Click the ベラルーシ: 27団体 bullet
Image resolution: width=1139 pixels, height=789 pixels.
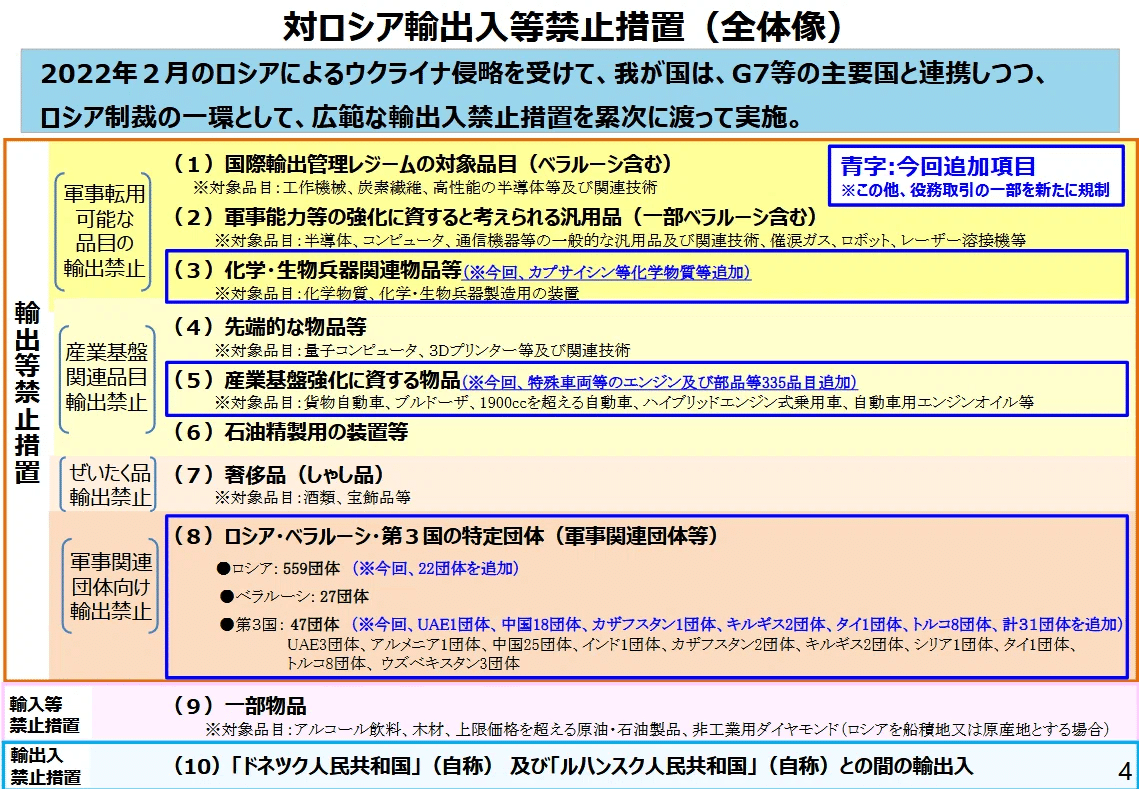point(295,596)
